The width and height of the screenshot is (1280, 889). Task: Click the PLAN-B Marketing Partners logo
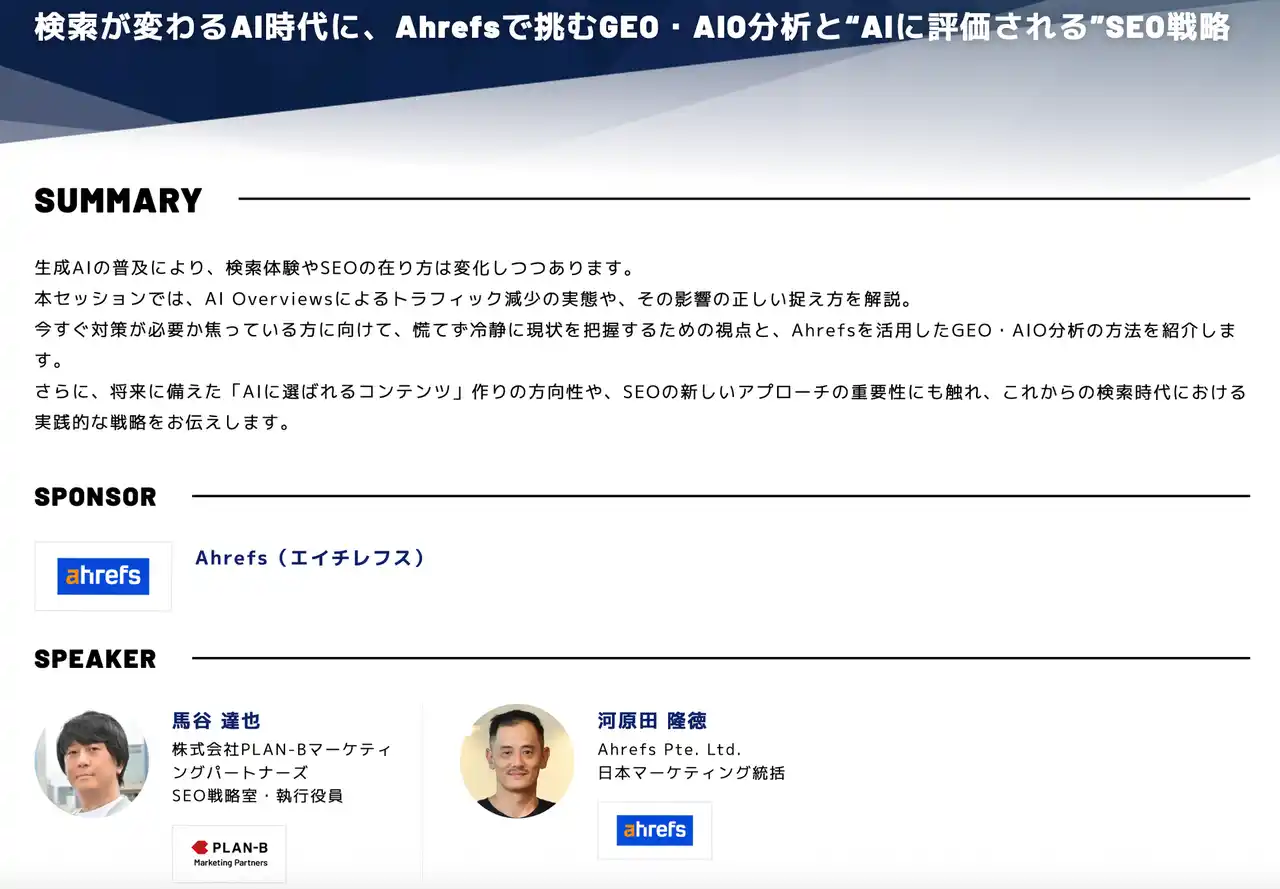click(x=229, y=853)
